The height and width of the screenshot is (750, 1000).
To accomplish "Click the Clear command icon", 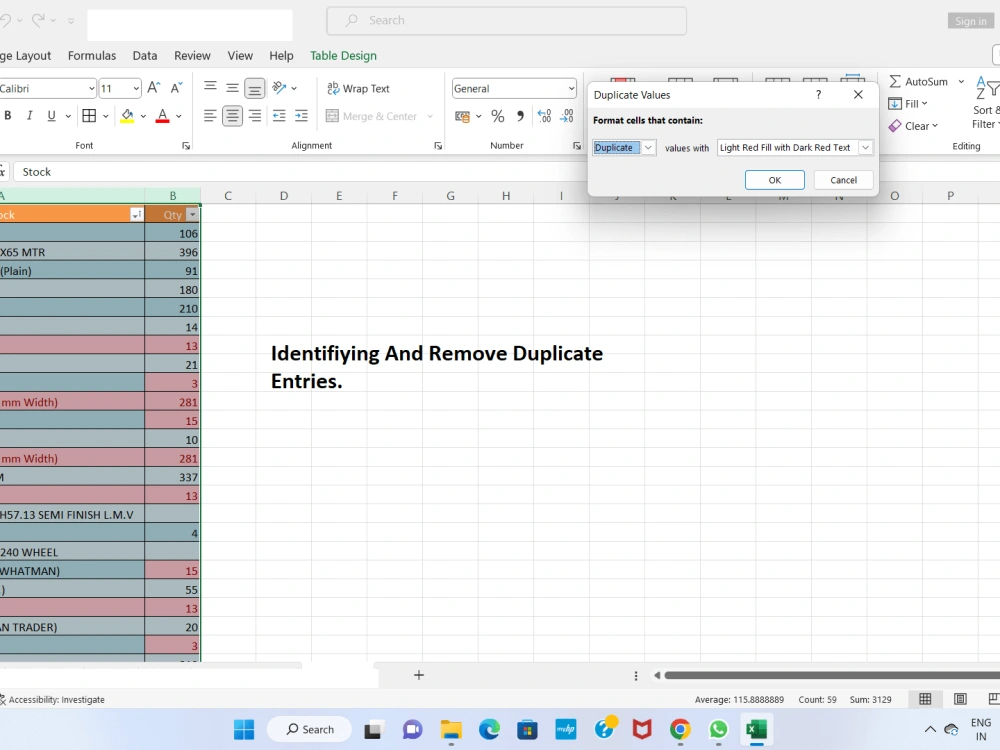I will click(x=911, y=125).
